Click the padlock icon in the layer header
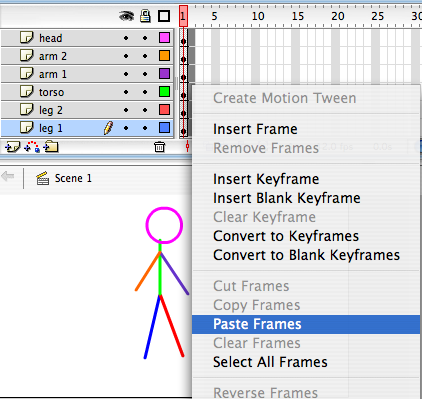The width and height of the screenshot is (422, 399). point(145,16)
